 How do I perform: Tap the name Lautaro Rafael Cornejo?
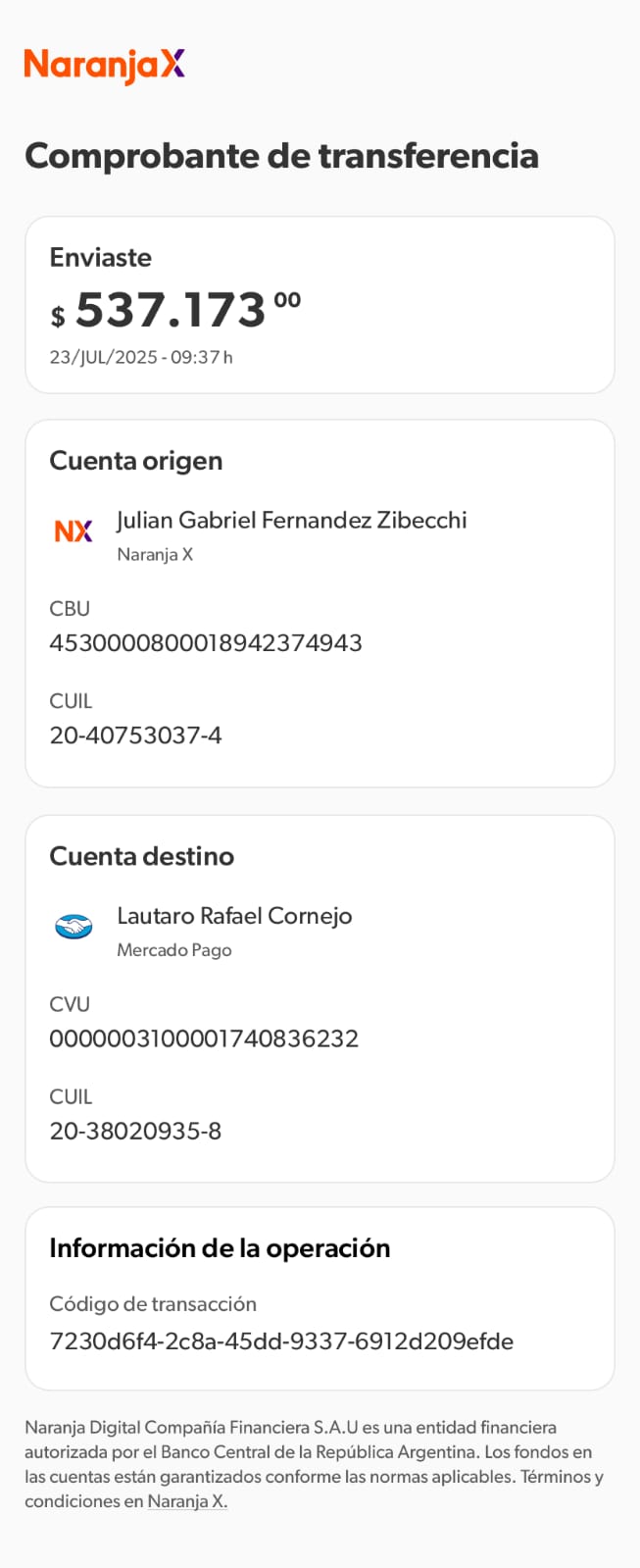click(234, 915)
